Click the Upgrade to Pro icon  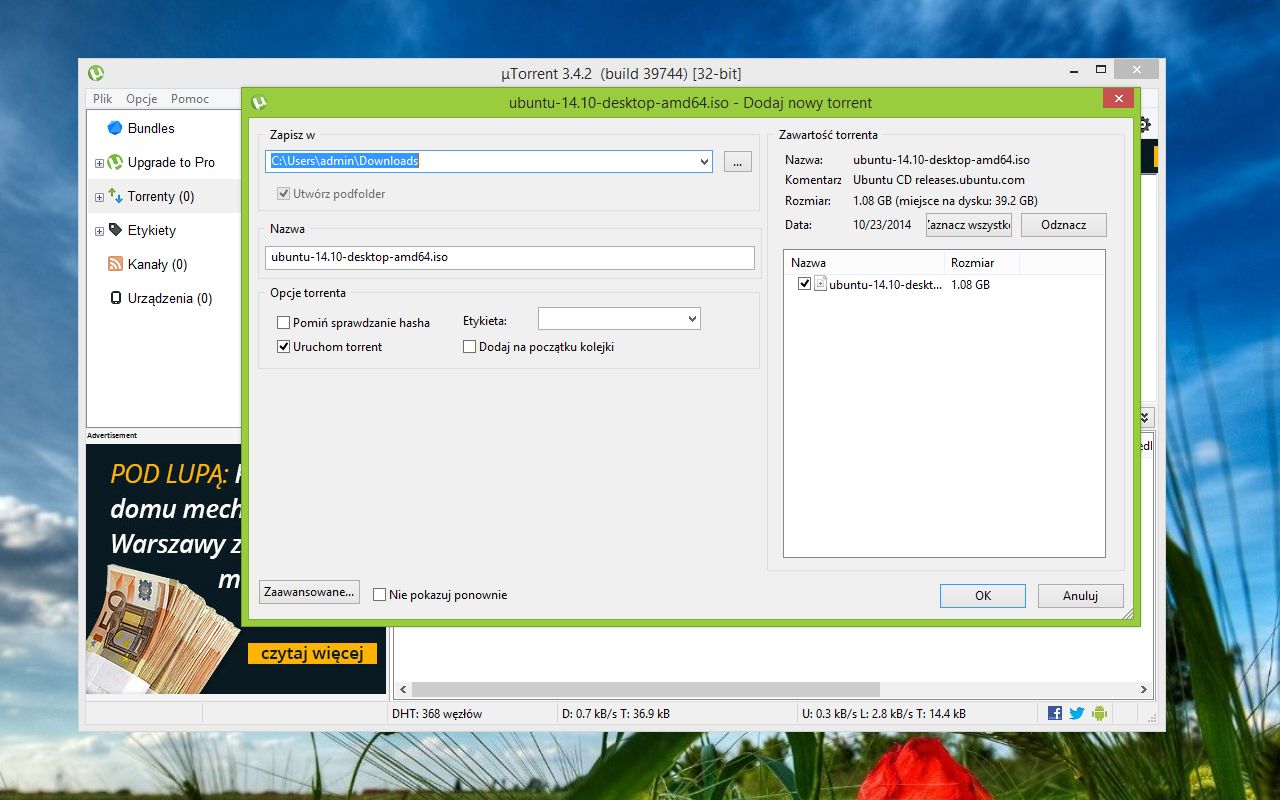tap(115, 162)
